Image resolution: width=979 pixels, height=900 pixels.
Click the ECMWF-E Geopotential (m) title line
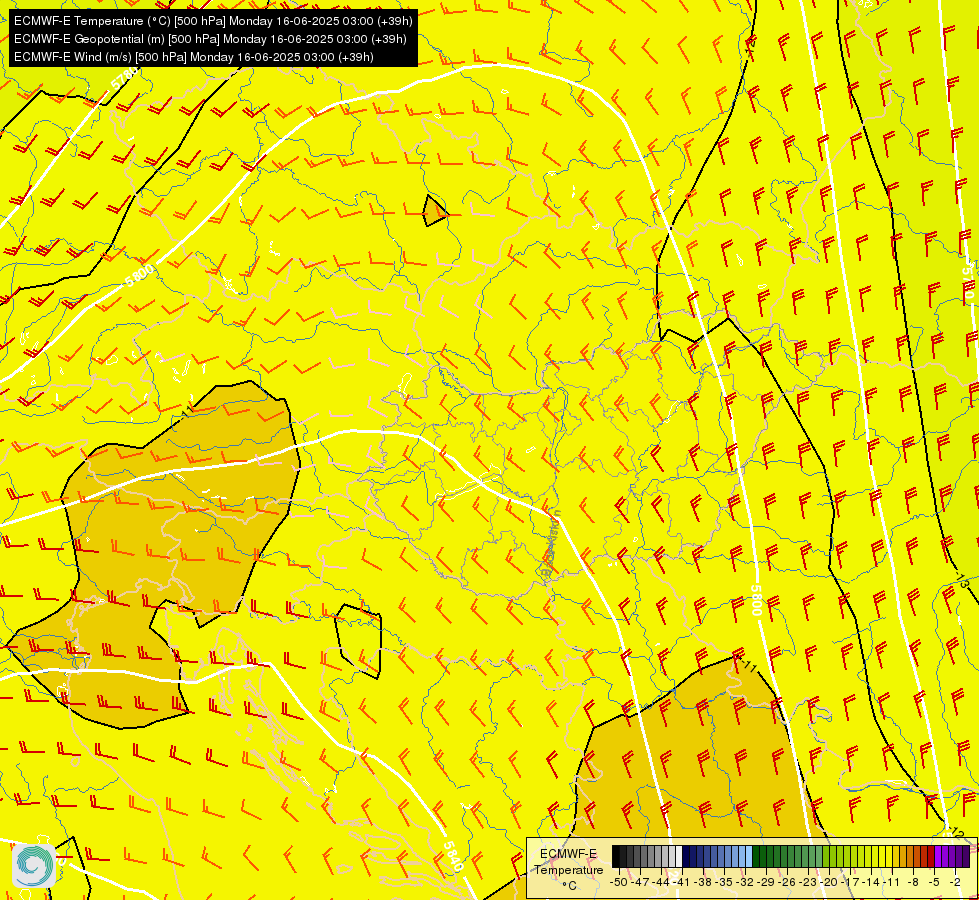click(x=210, y=39)
